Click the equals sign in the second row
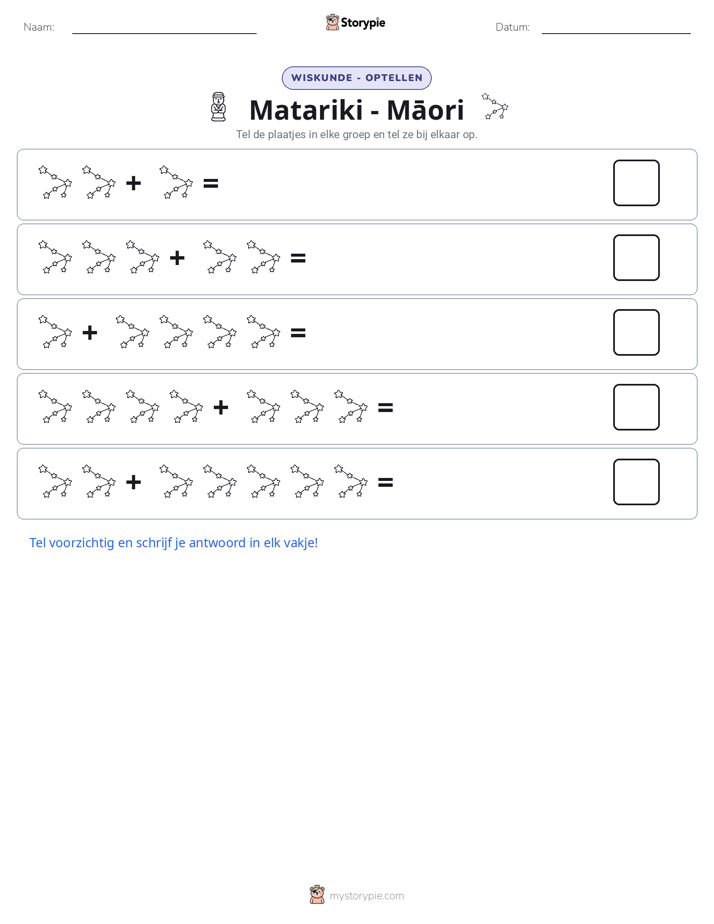 tap(298, 258)
